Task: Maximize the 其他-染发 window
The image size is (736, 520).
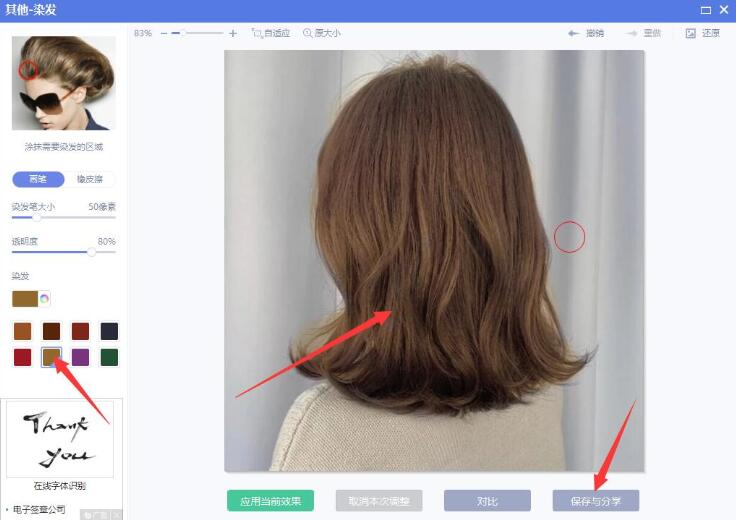Action: 705,10
